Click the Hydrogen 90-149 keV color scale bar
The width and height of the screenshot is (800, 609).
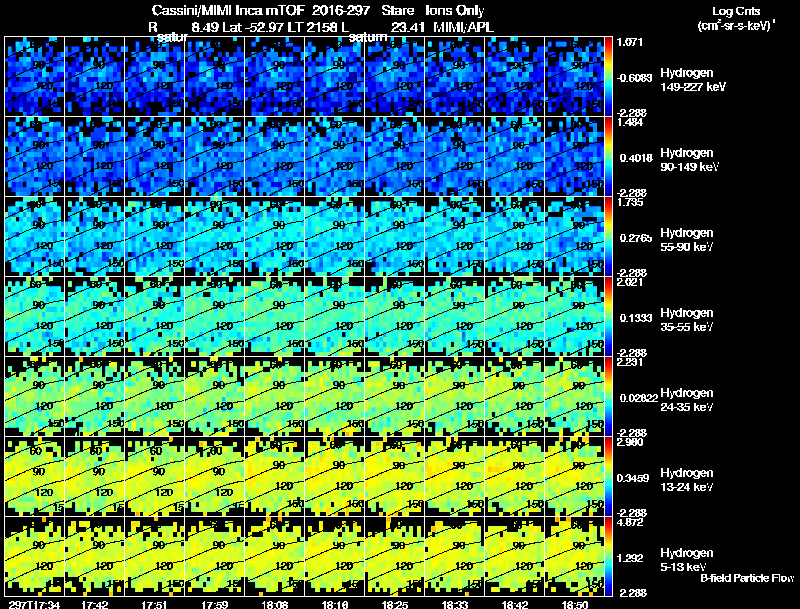point(608,156)
